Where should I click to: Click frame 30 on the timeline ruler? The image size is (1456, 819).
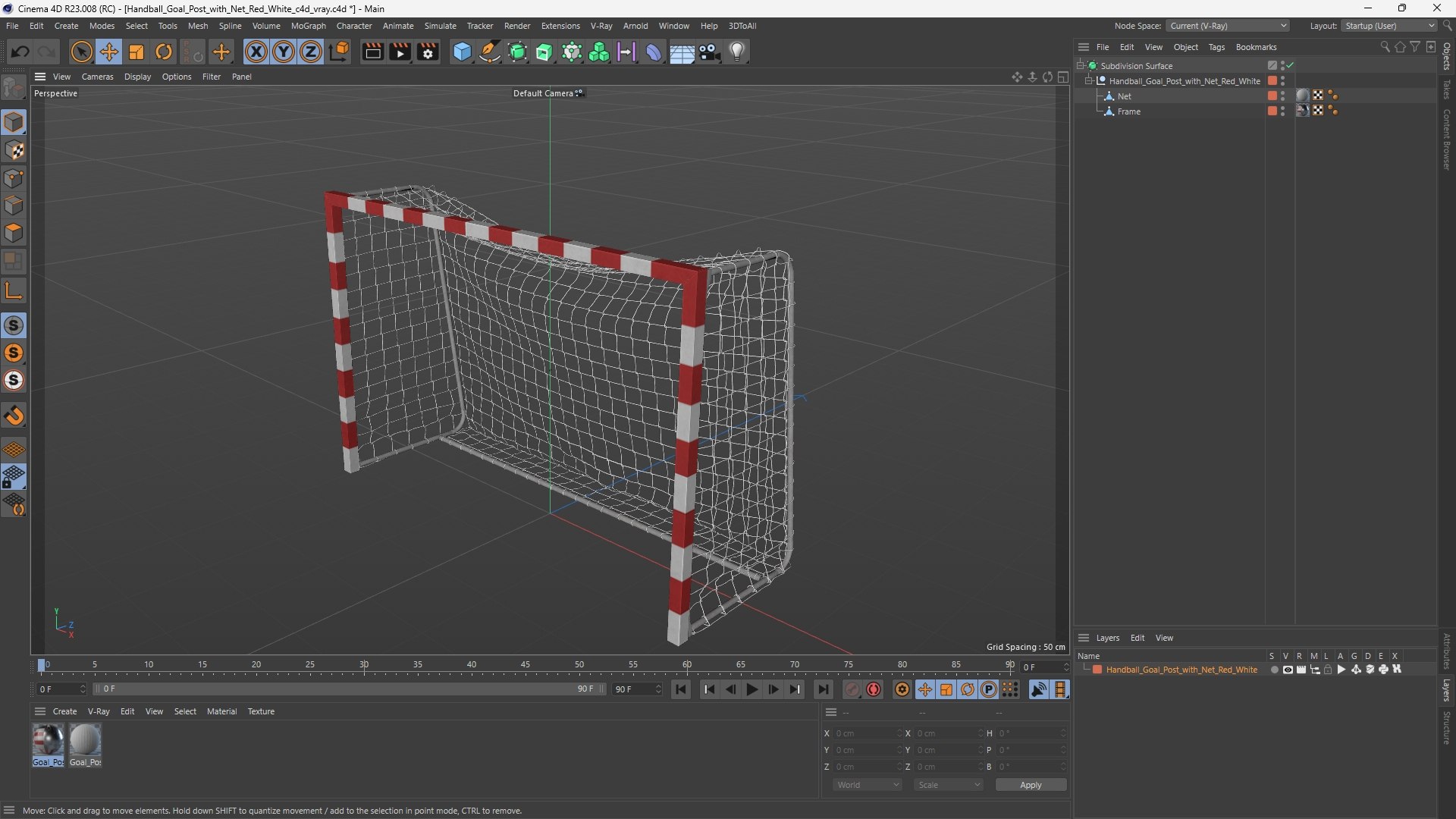(364, 665)
